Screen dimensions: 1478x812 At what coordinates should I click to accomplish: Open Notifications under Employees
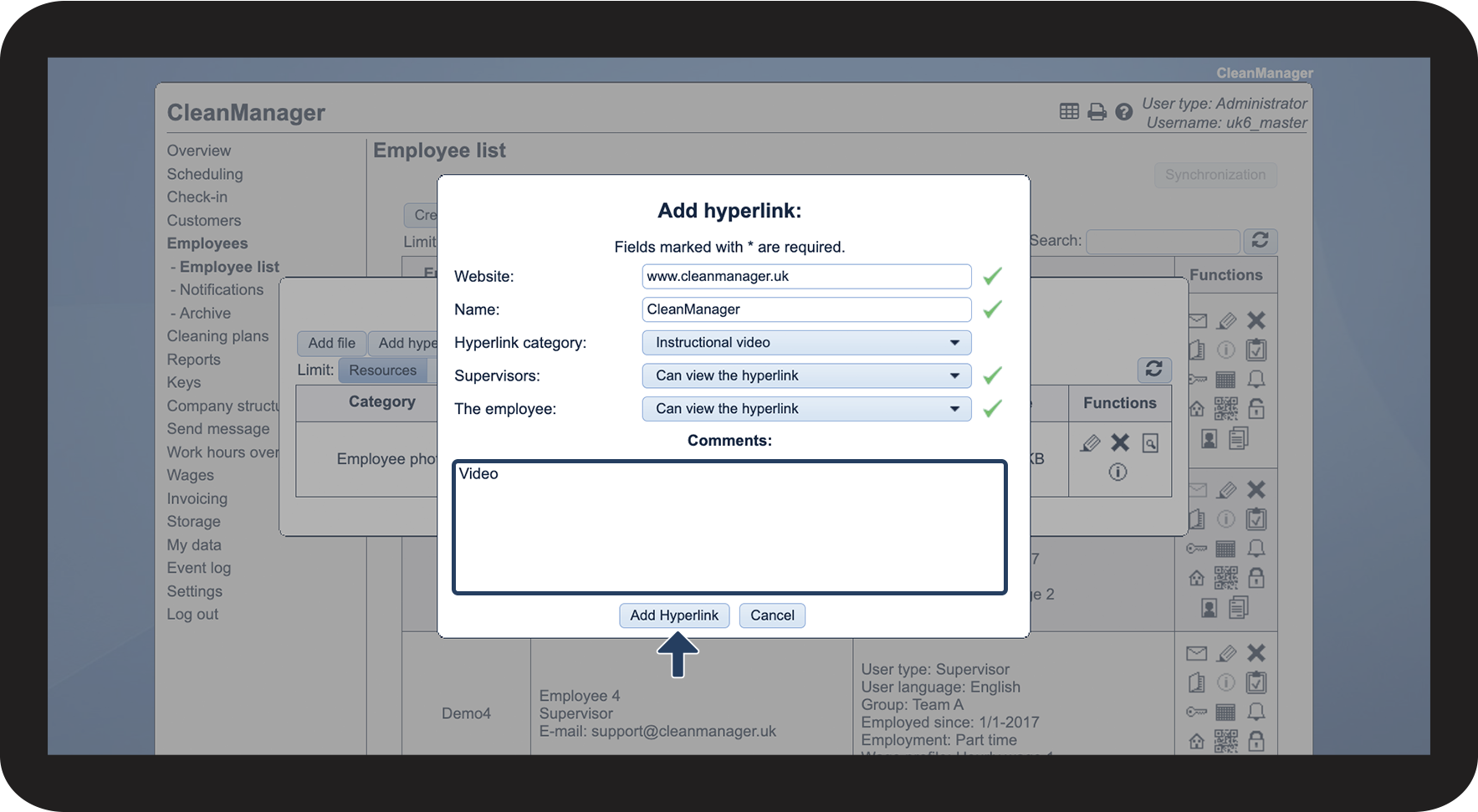[222, 289]
